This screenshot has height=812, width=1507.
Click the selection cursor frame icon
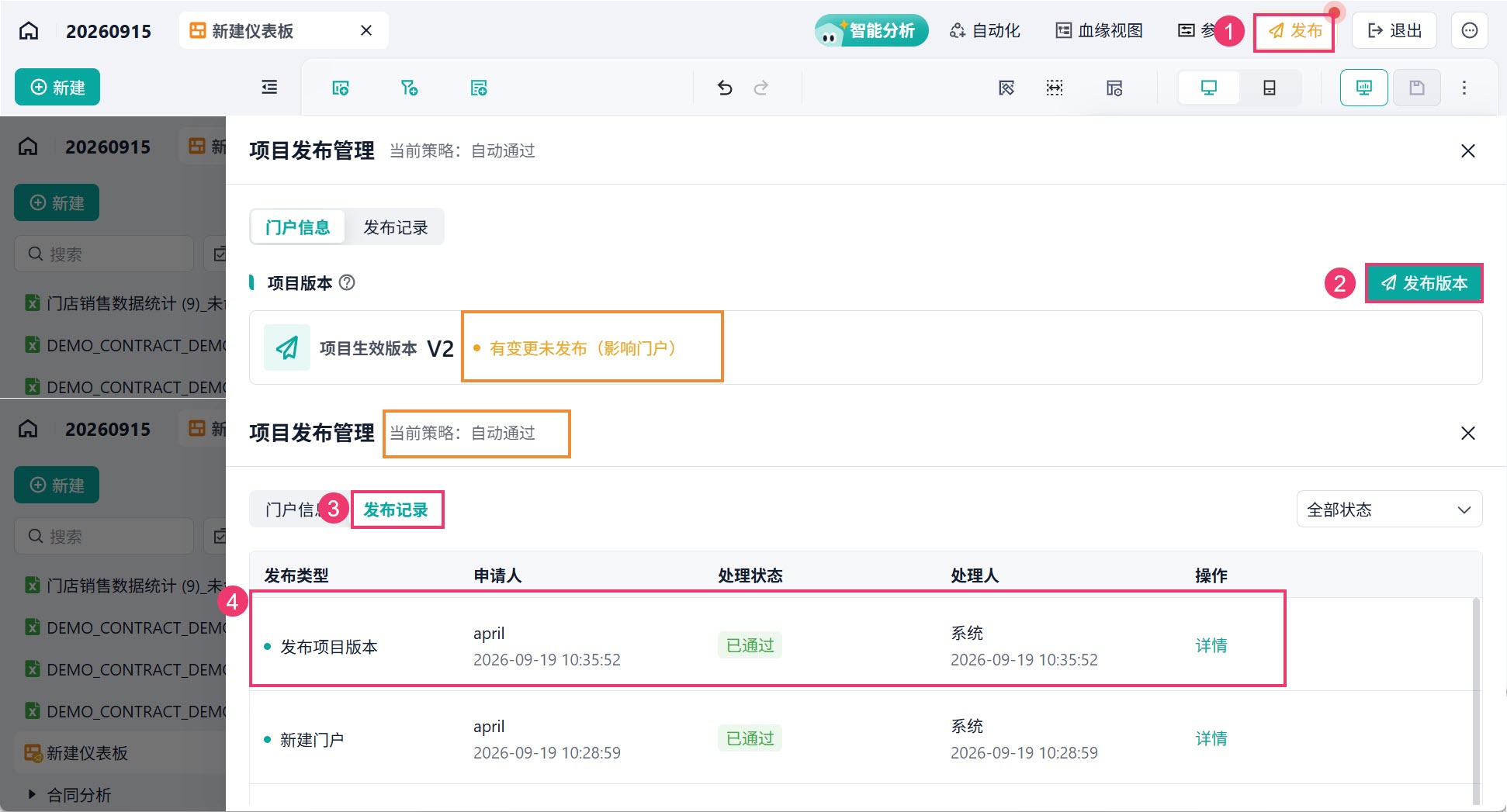tap(1006, 88)
